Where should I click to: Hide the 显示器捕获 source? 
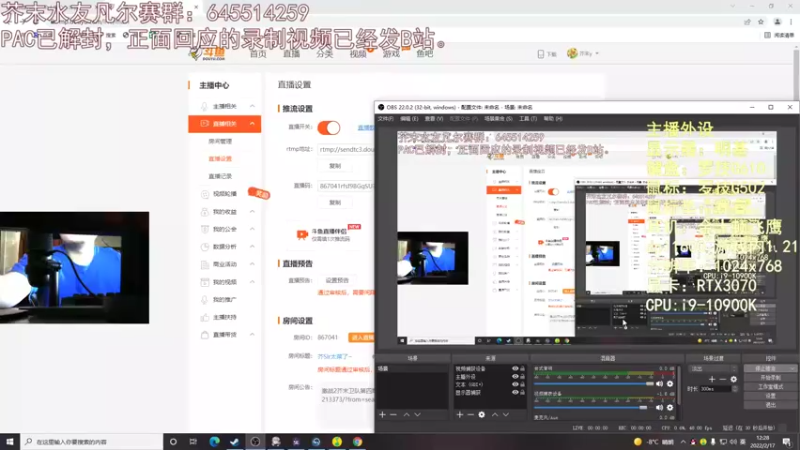pyautogui.click(x=515, y=392)
